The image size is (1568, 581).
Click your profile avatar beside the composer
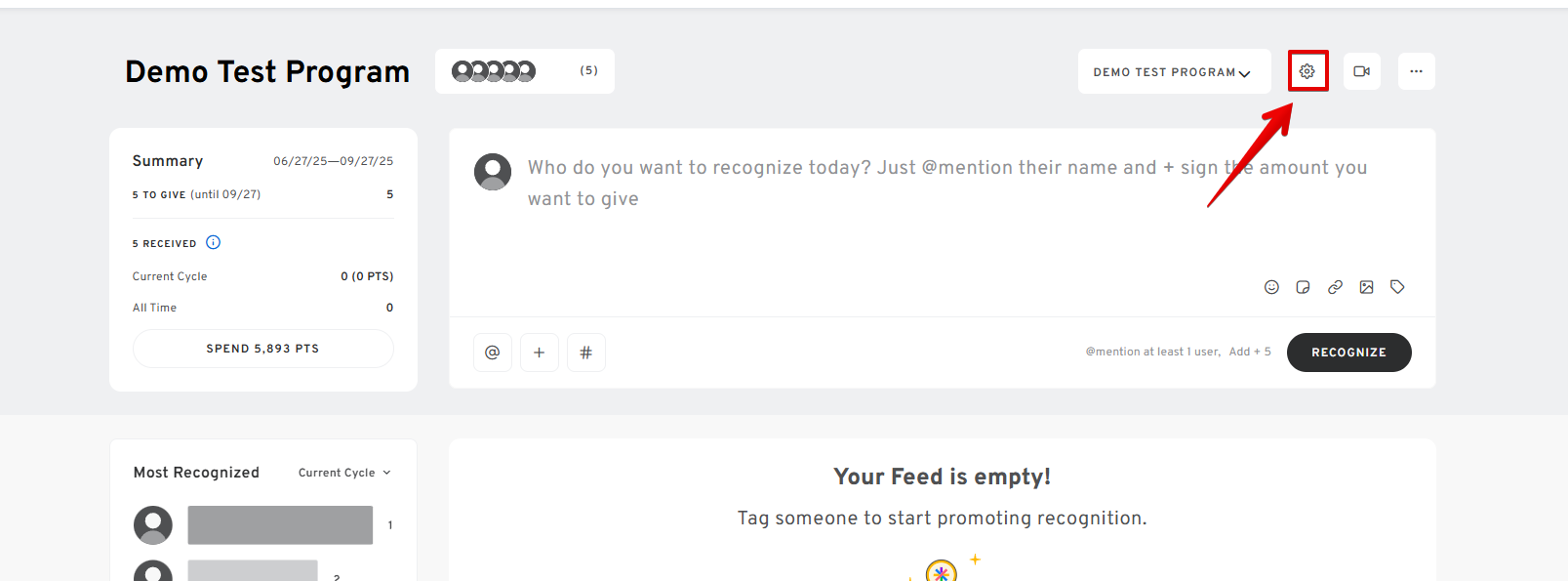[493, 172]
